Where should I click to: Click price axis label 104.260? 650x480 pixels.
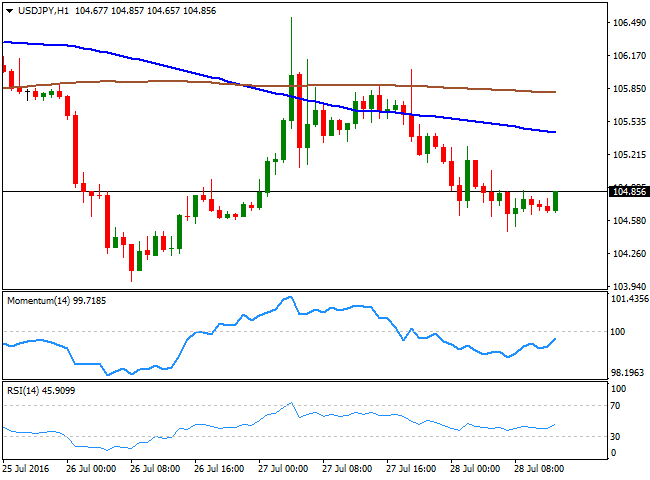click(629, 254)
